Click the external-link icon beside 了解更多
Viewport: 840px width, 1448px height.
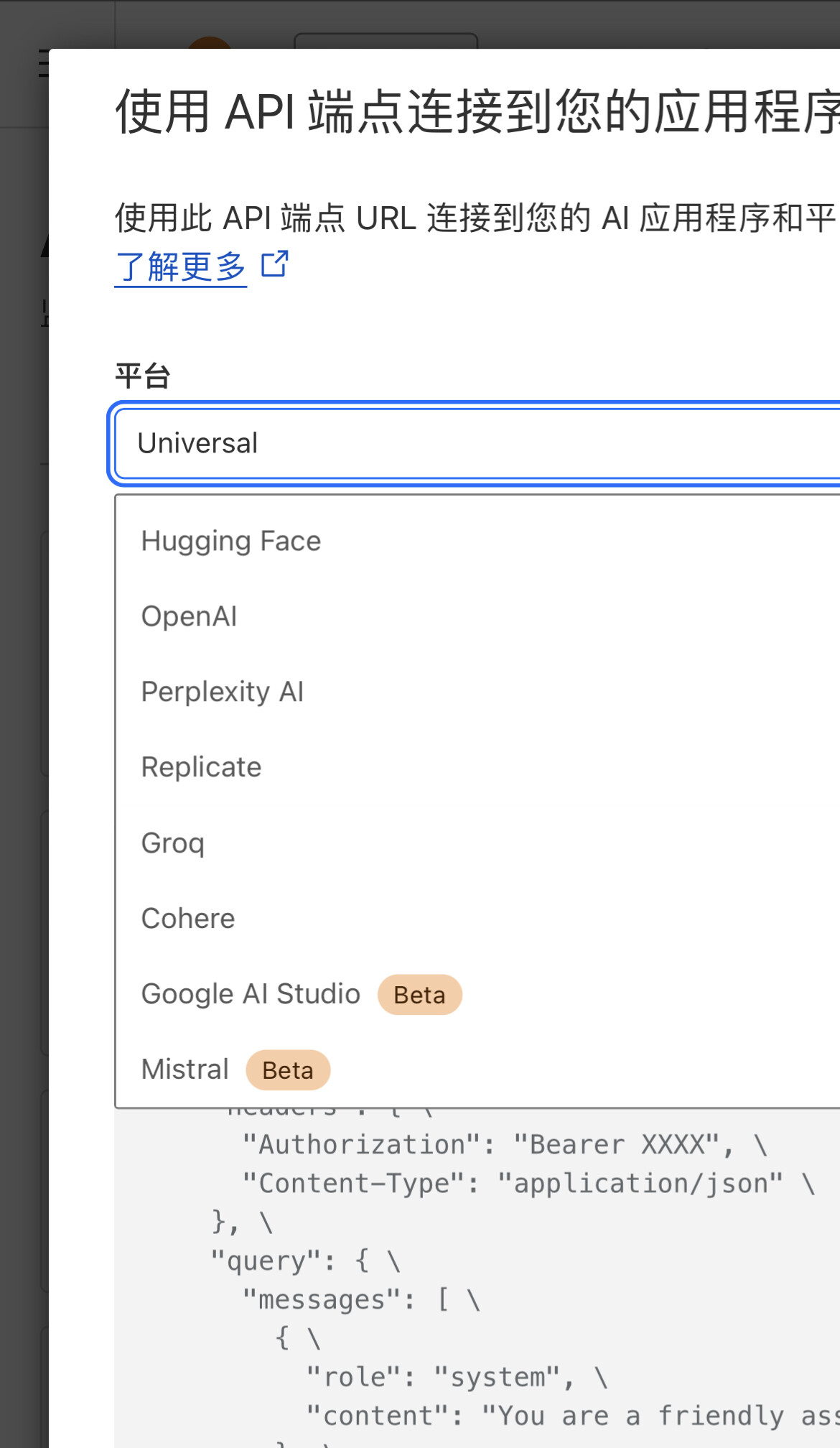[x=275, y=264]
